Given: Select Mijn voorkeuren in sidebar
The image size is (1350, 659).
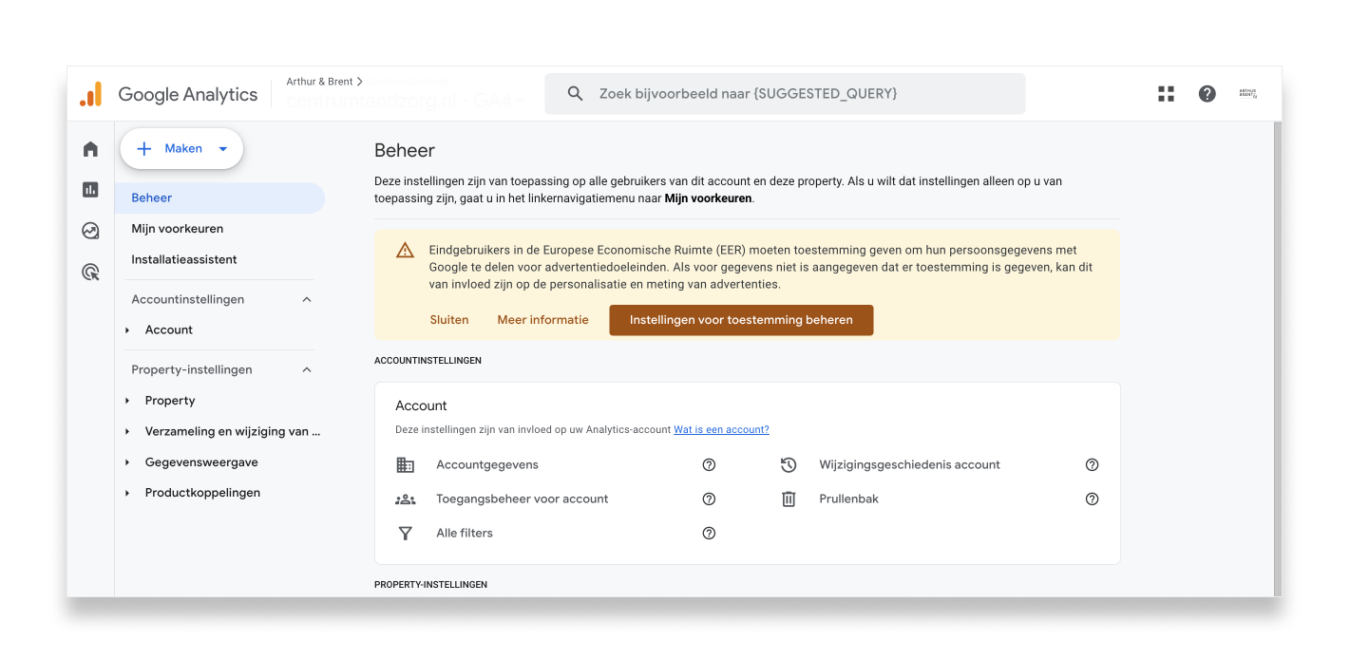Looking at the screenshot, I should 177,229.
